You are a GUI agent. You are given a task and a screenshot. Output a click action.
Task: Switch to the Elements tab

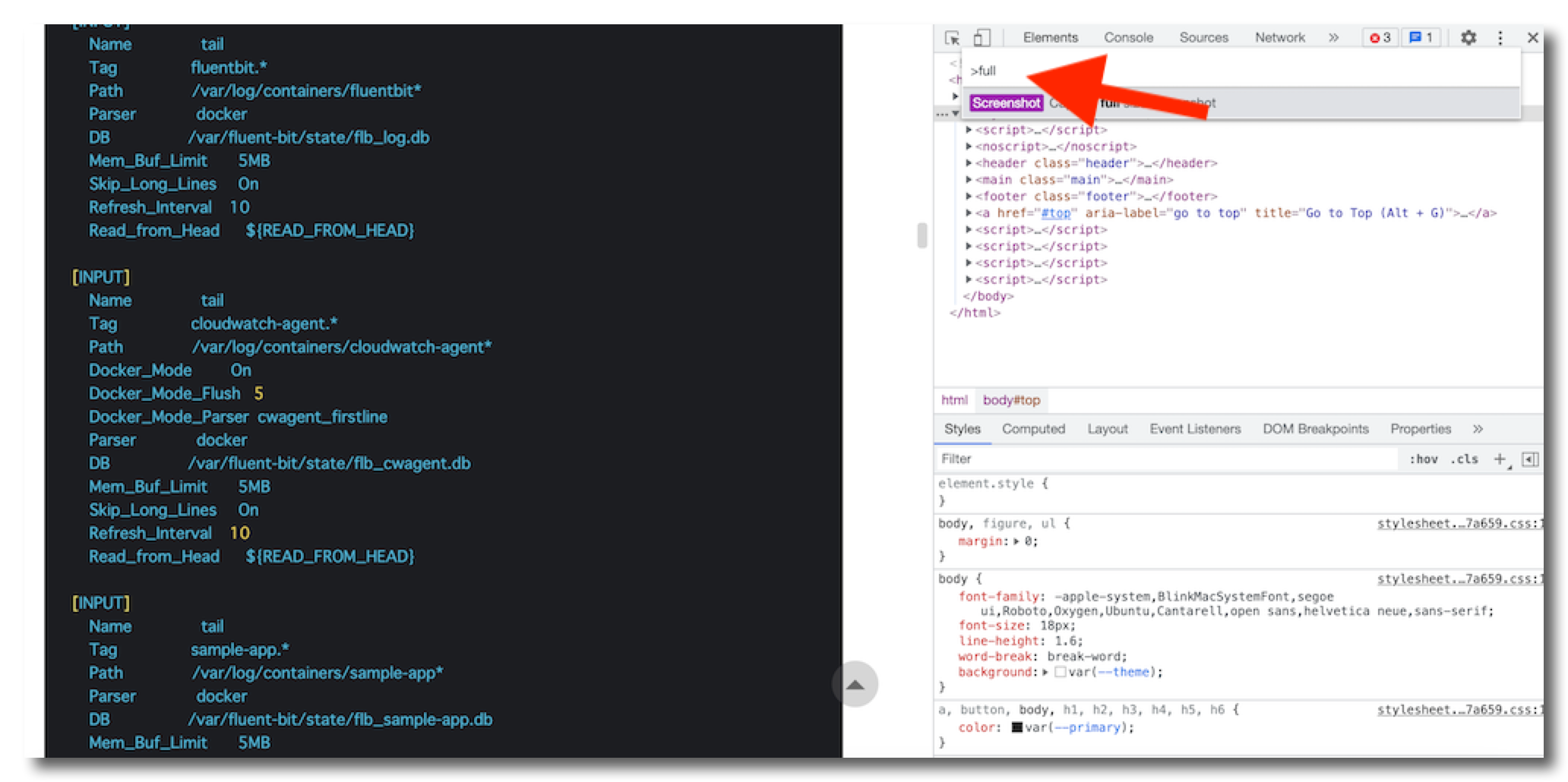click(x=1050, y=37)
